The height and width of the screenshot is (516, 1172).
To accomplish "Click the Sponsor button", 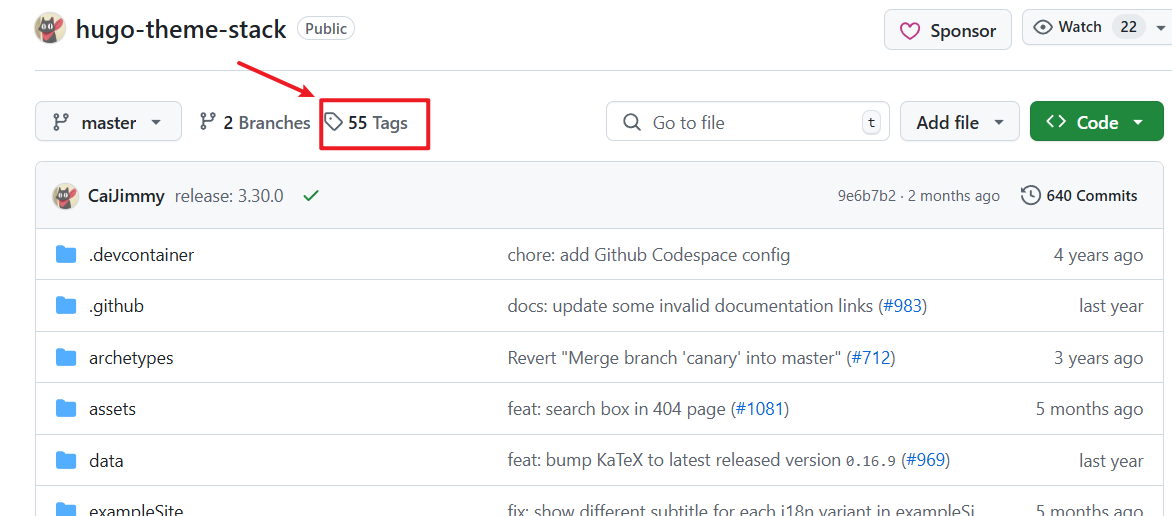I will 947,30.
